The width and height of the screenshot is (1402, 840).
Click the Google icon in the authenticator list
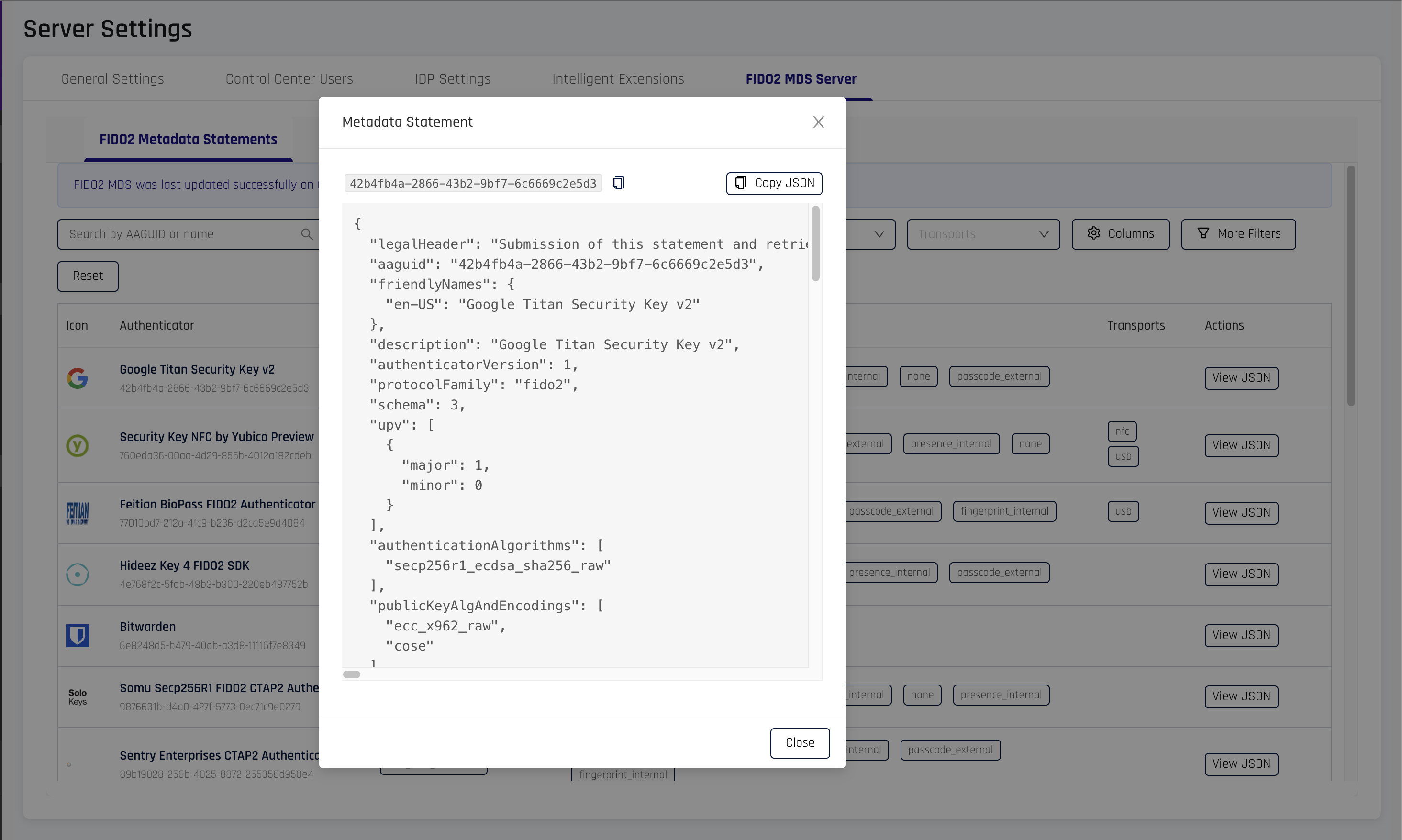pyautogui.click(x=77, y=378)
